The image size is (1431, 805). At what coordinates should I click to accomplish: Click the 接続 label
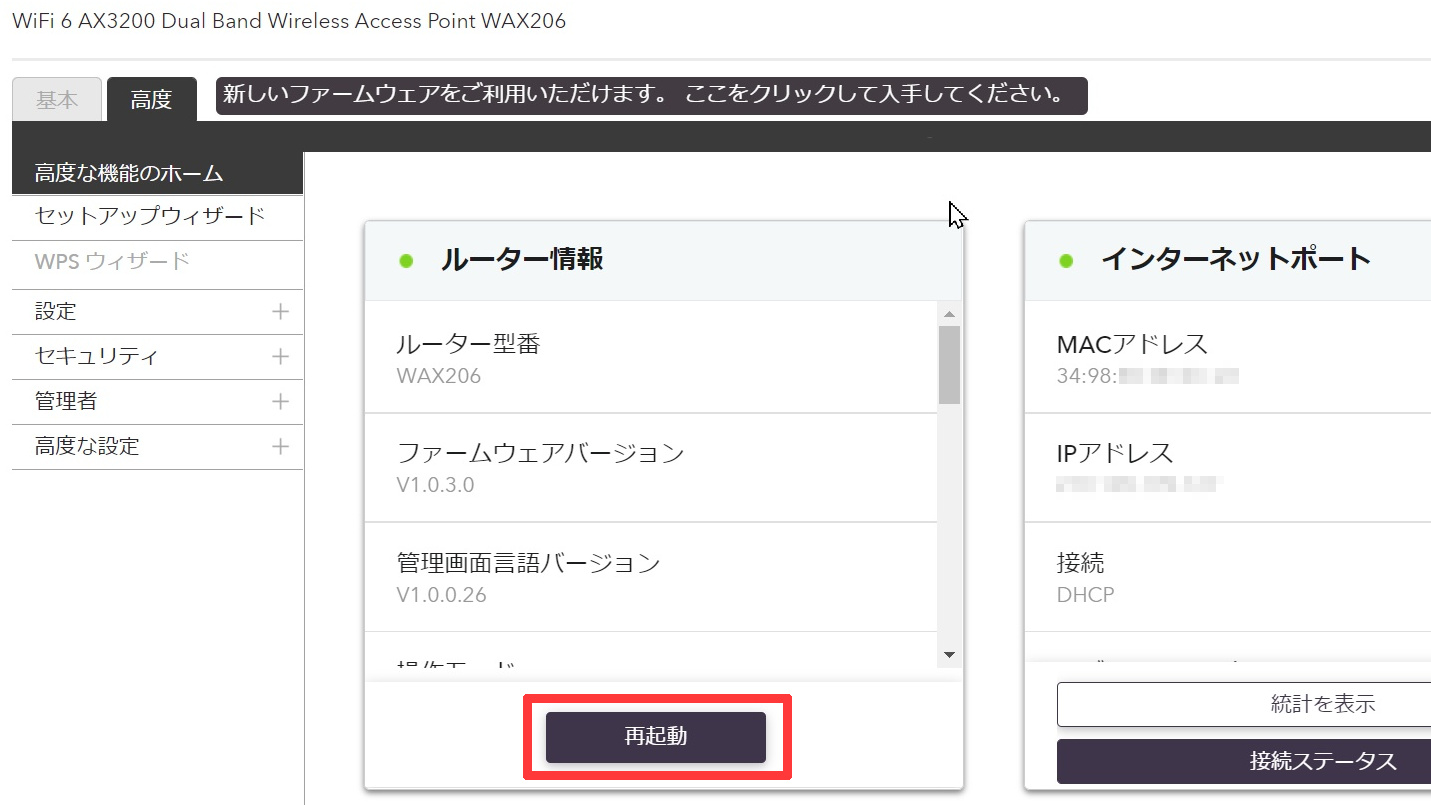(1081, 563)
